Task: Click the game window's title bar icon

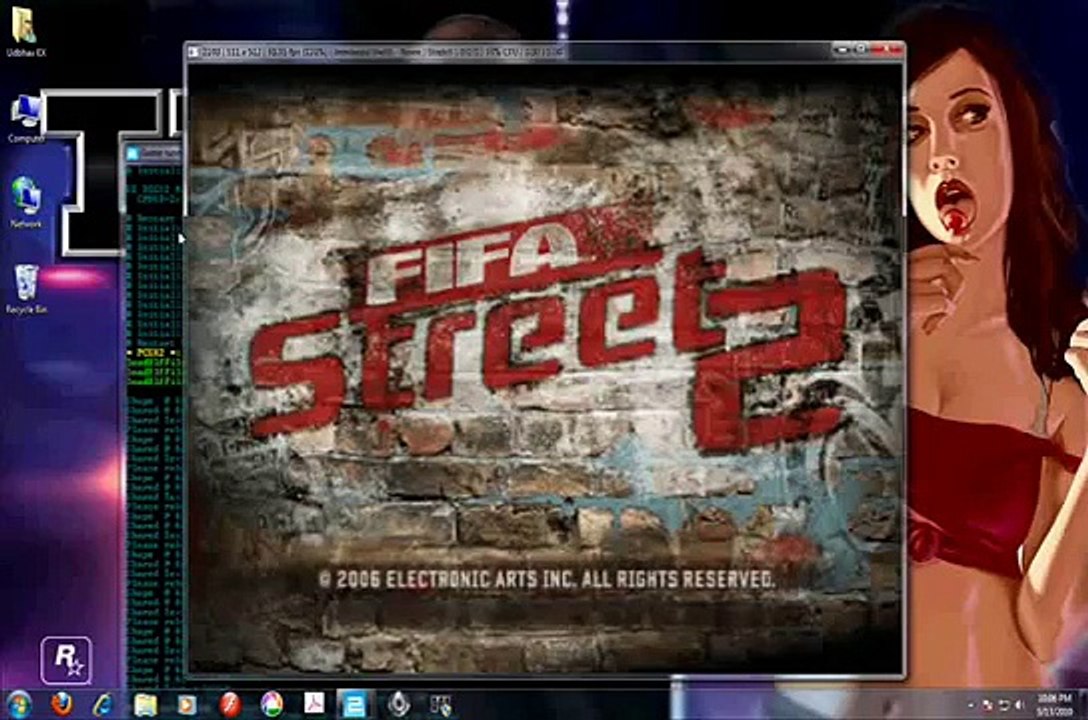Action: point(194,51)
